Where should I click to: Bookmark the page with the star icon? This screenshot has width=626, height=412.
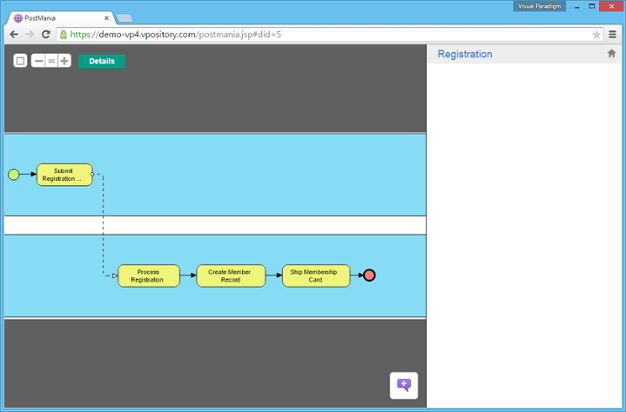point(596,35)
